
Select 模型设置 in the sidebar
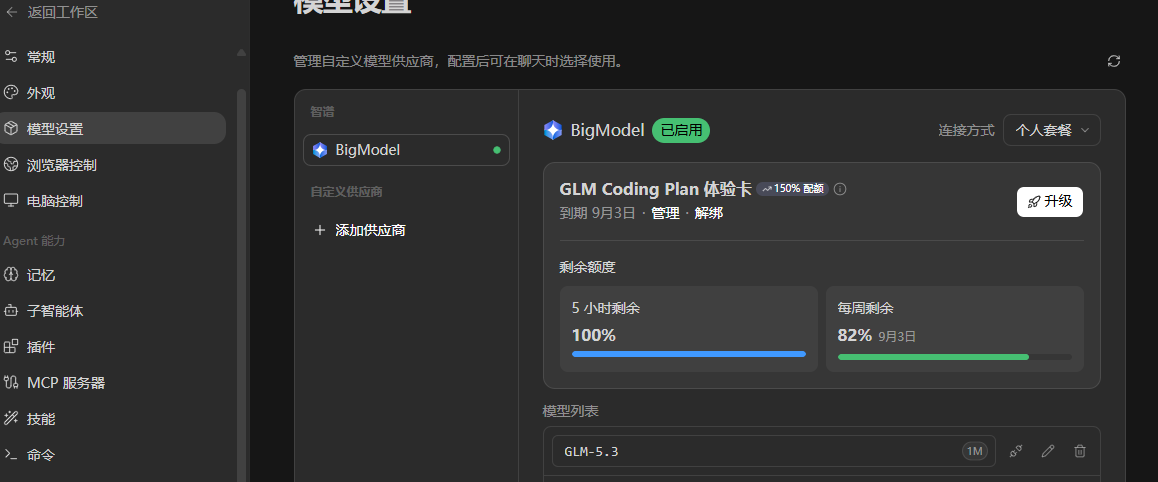(x=113, y=128)
